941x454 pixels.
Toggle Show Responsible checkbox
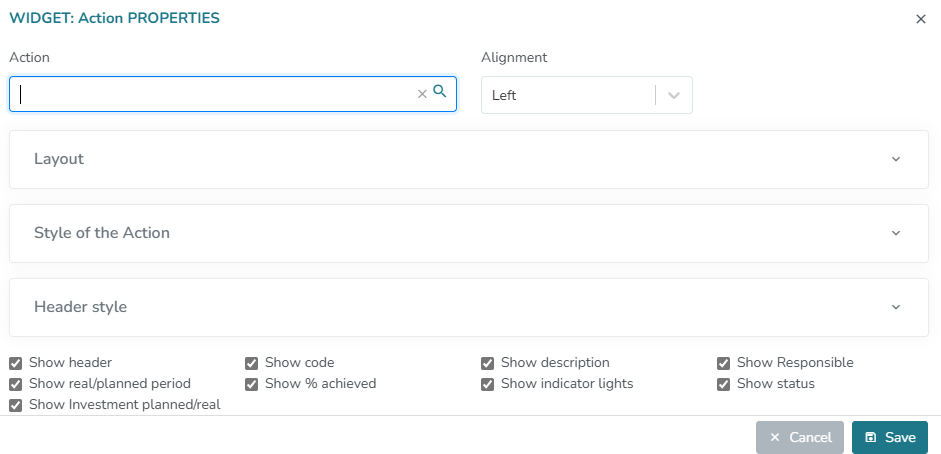(724, 363)
